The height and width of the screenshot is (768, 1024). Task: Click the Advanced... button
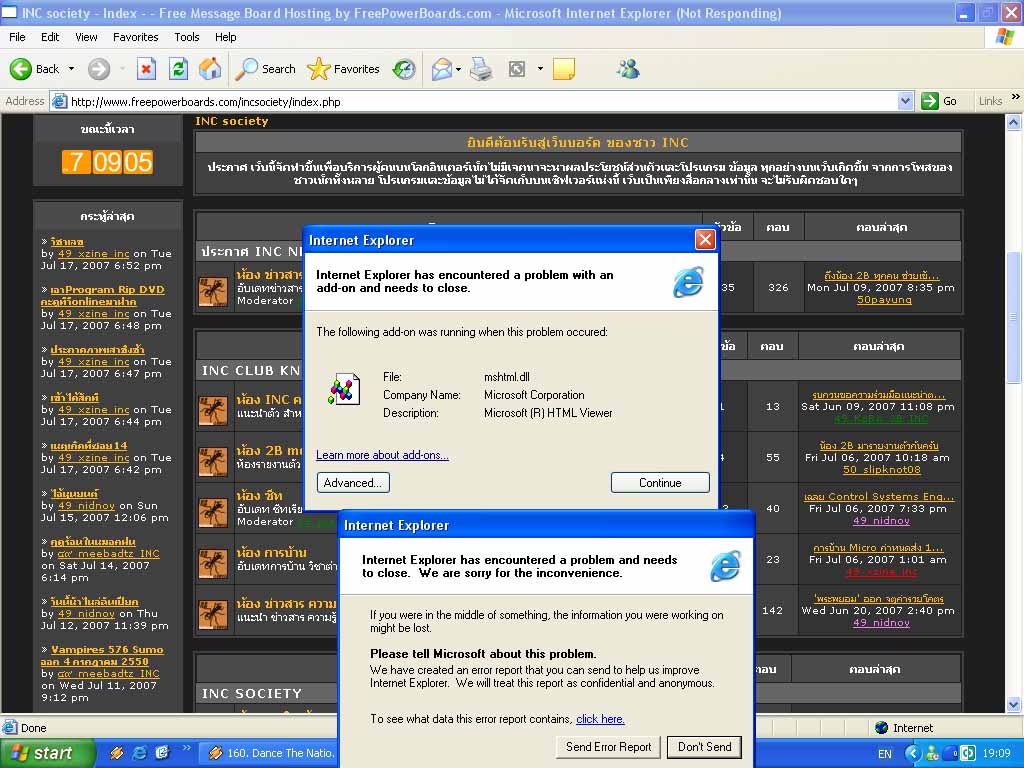click(x=353, y=483)
